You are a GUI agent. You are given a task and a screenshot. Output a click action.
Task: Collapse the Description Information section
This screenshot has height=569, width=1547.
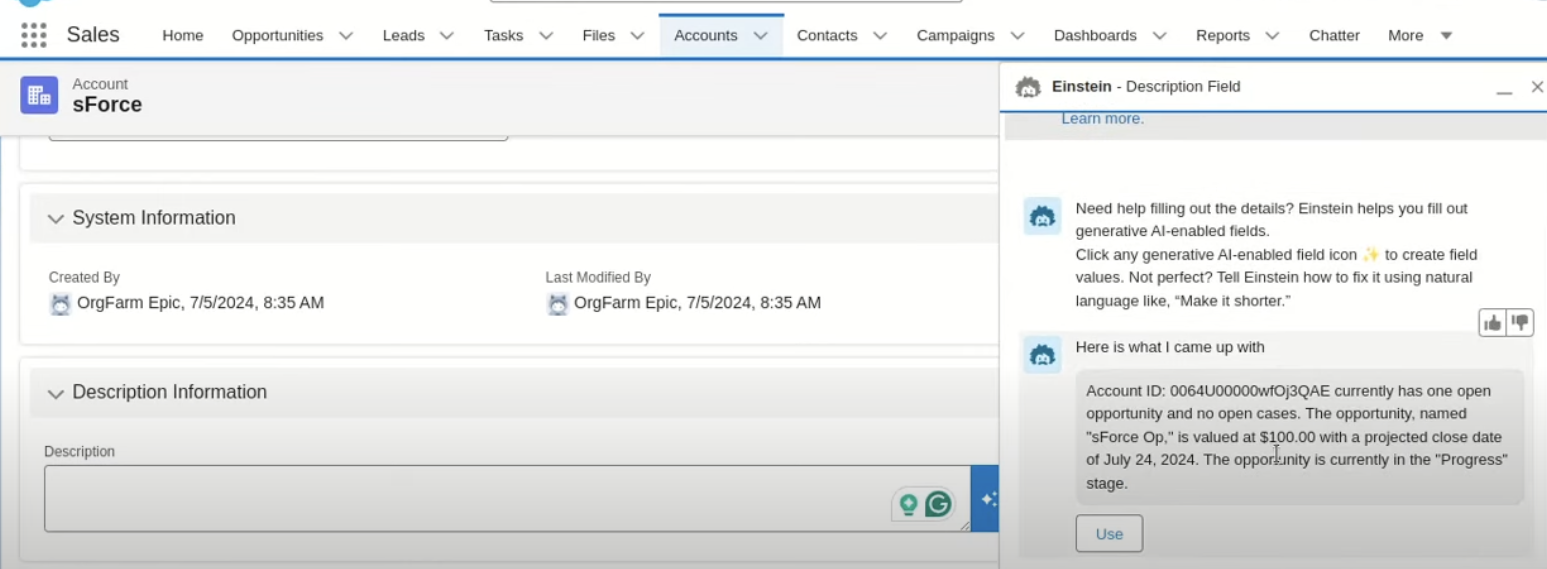click(x=56, y=393)
